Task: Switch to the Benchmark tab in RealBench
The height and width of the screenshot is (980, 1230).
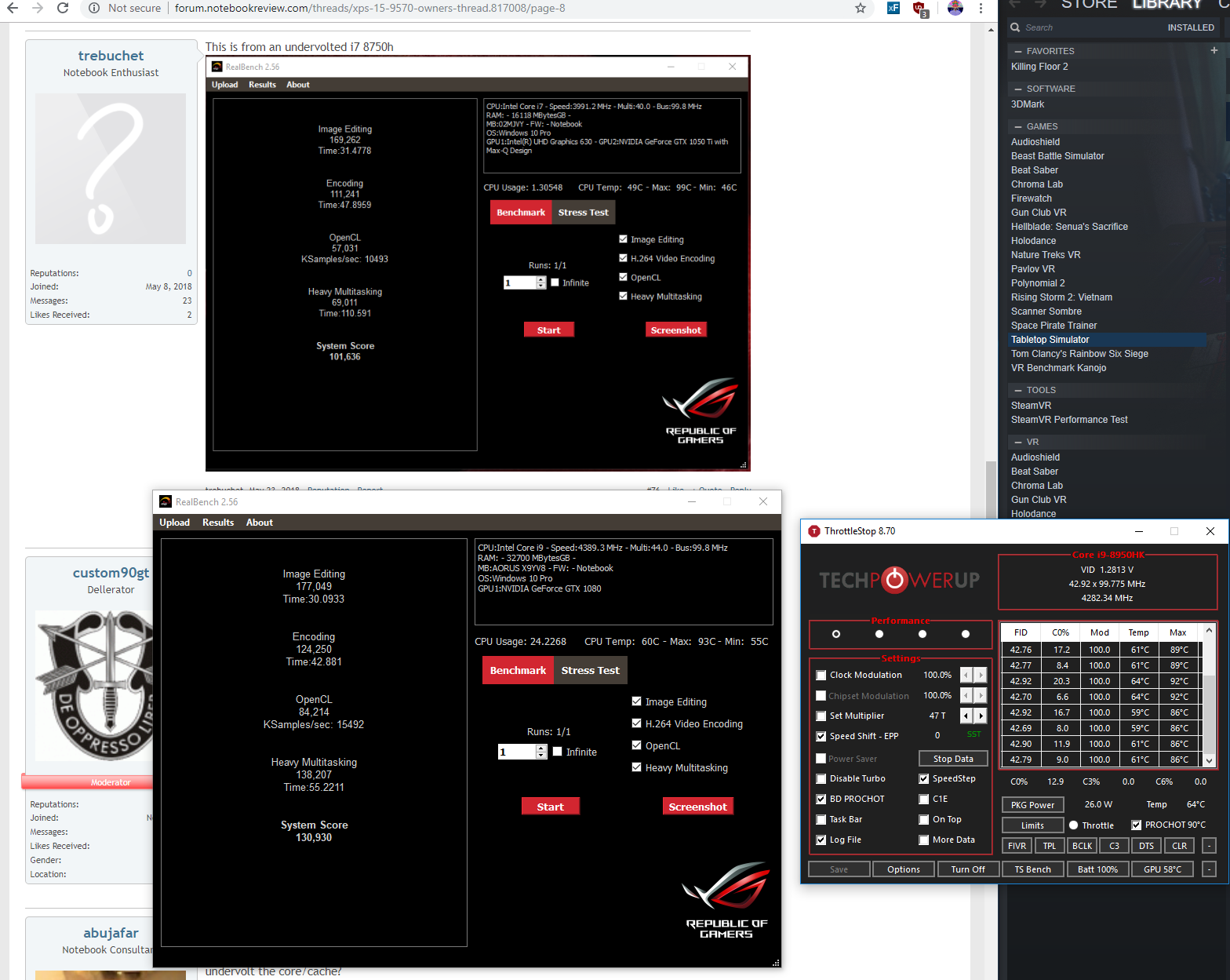Action: click(518, 670)
